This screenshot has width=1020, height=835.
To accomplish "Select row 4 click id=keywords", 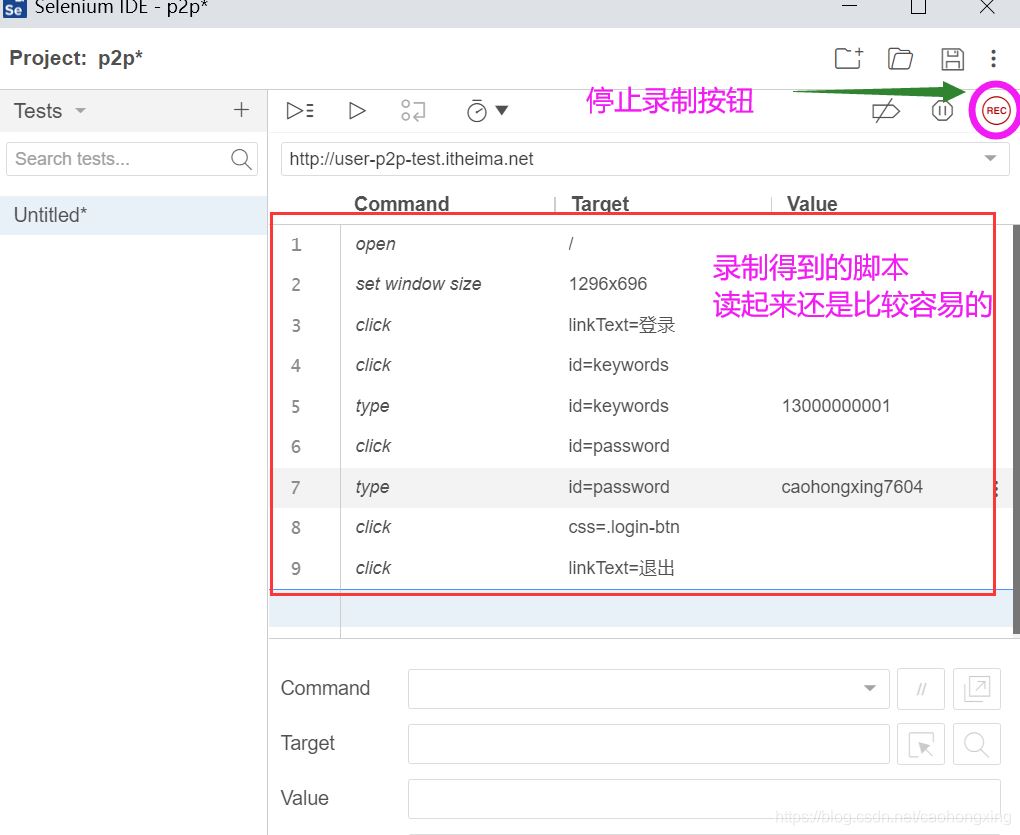I will [x=641, y=365].
